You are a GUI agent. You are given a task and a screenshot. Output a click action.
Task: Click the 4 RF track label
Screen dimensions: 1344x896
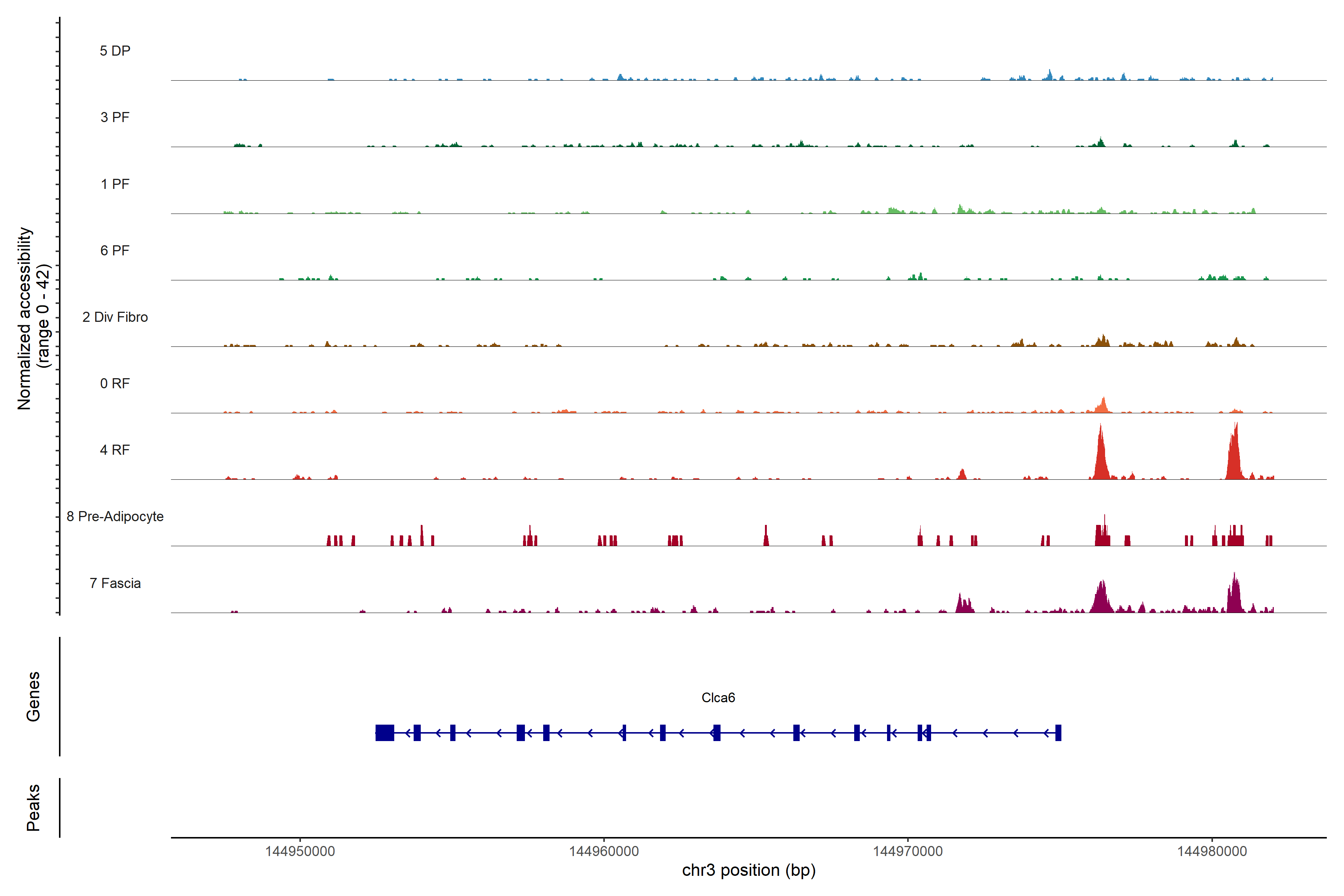115,450
